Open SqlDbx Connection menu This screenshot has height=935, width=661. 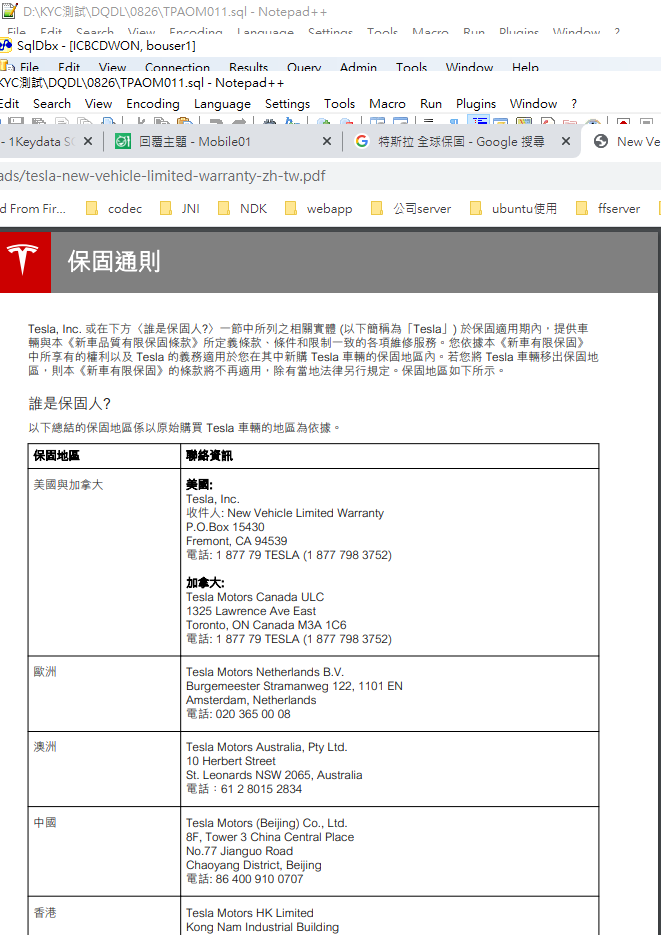[178, 68]
